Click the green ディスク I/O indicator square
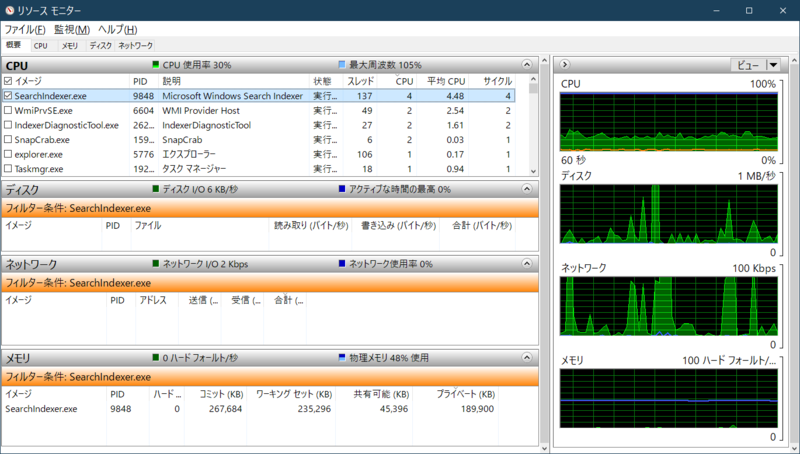 (156, 189)
